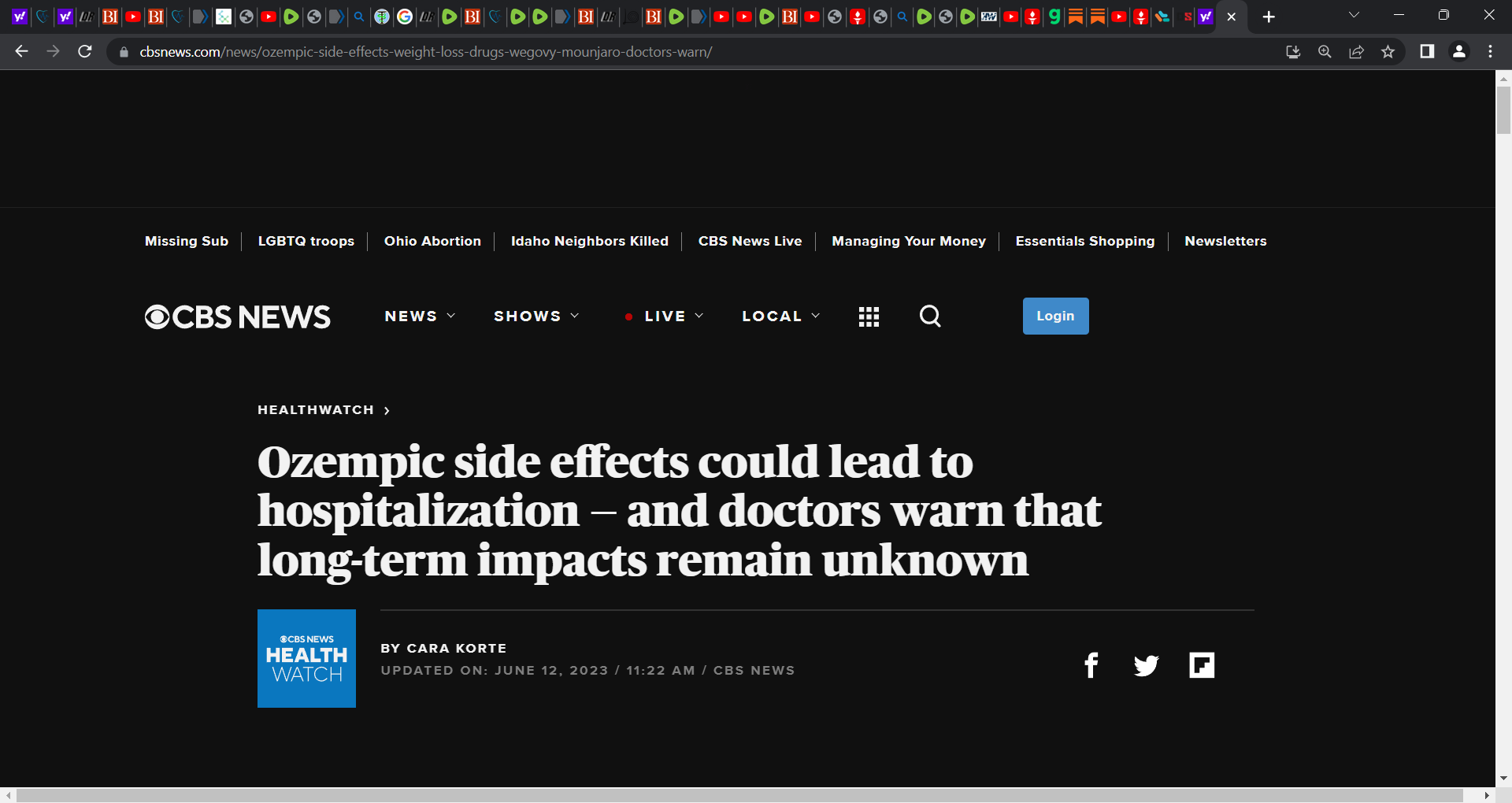The height and width of the screenshot is (803, 1512).
Task: Click the horizontal scrollbar left arrow
Action: click(x=7, y=795)
